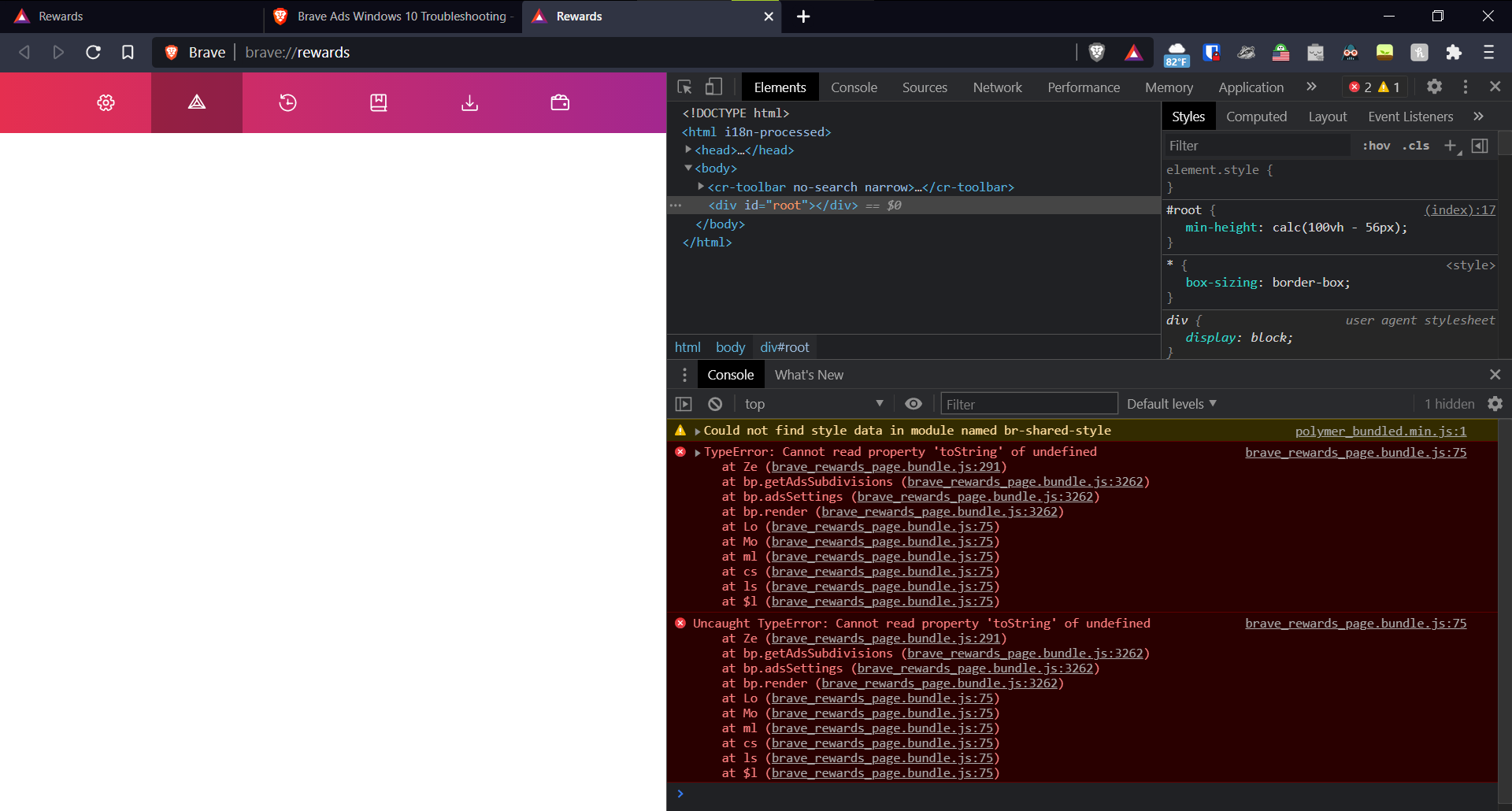
Task: Expand the head element node
Action: (x=688, y=150)
